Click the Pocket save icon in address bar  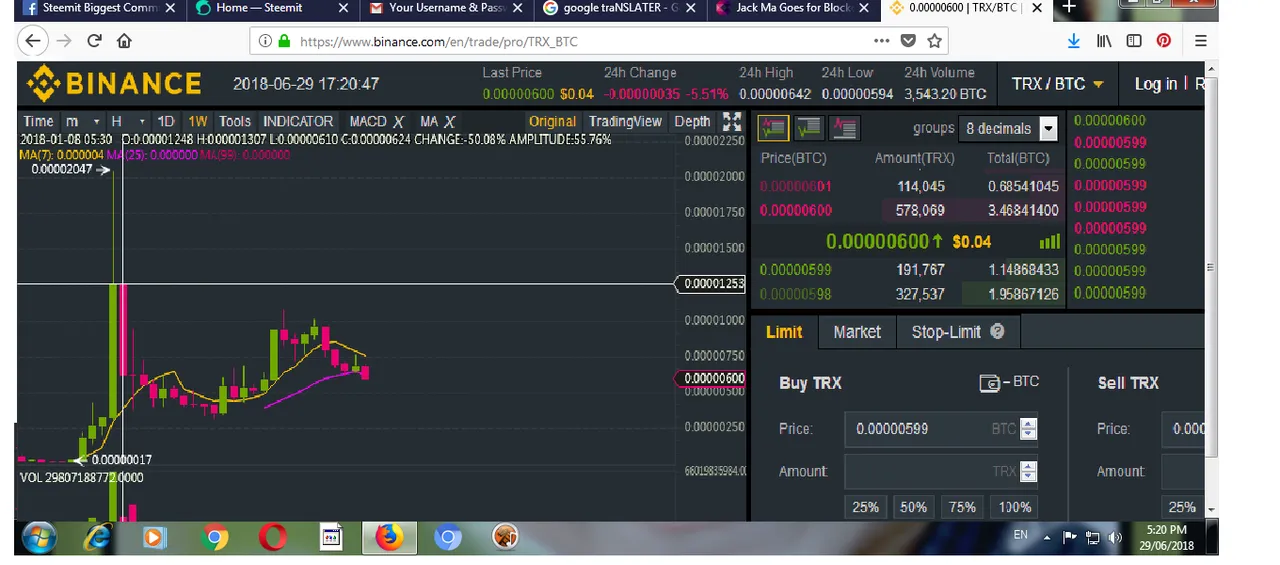point(908,41)
